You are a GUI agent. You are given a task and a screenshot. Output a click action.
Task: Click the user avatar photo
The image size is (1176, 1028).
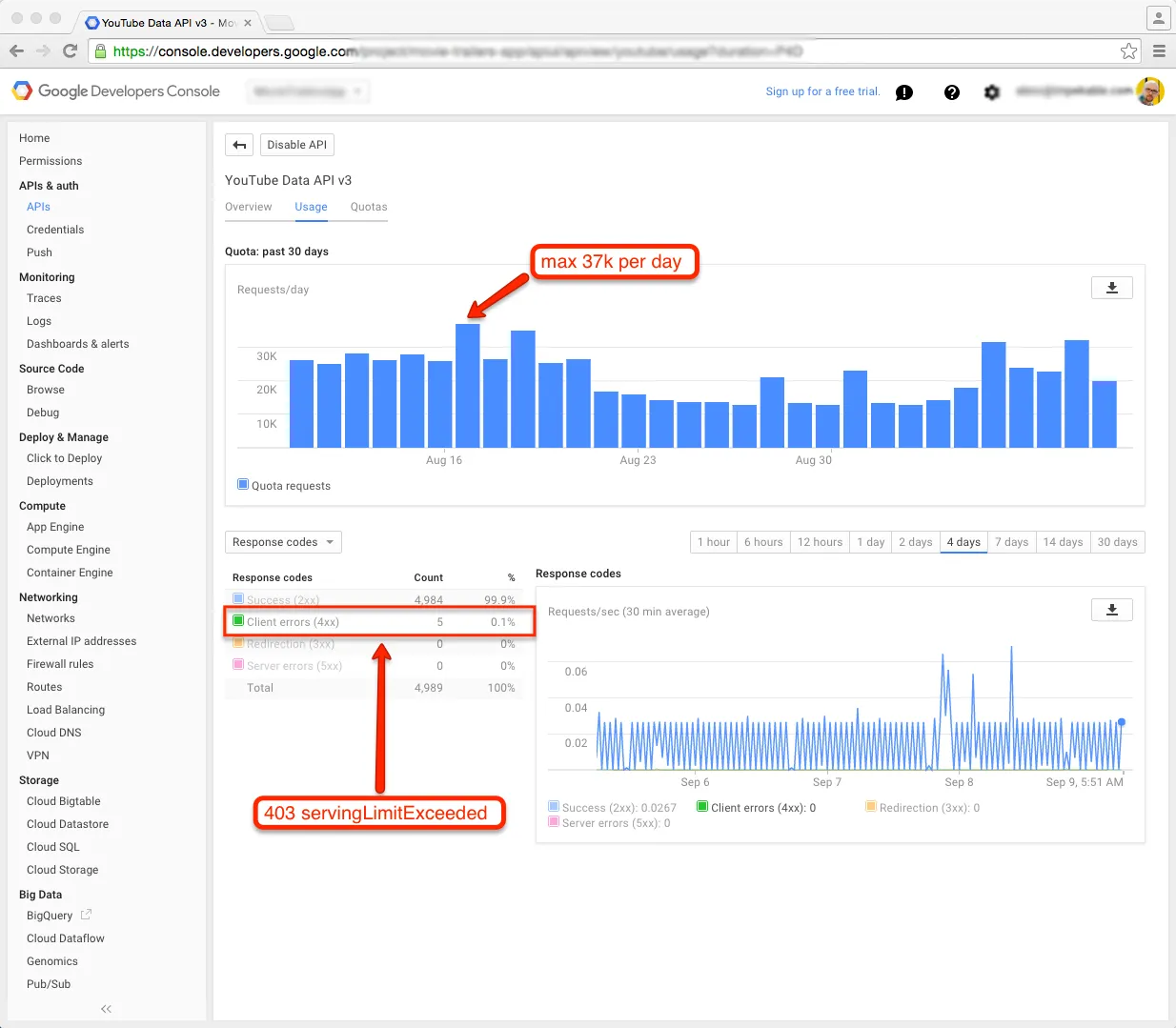[1150, 91]
